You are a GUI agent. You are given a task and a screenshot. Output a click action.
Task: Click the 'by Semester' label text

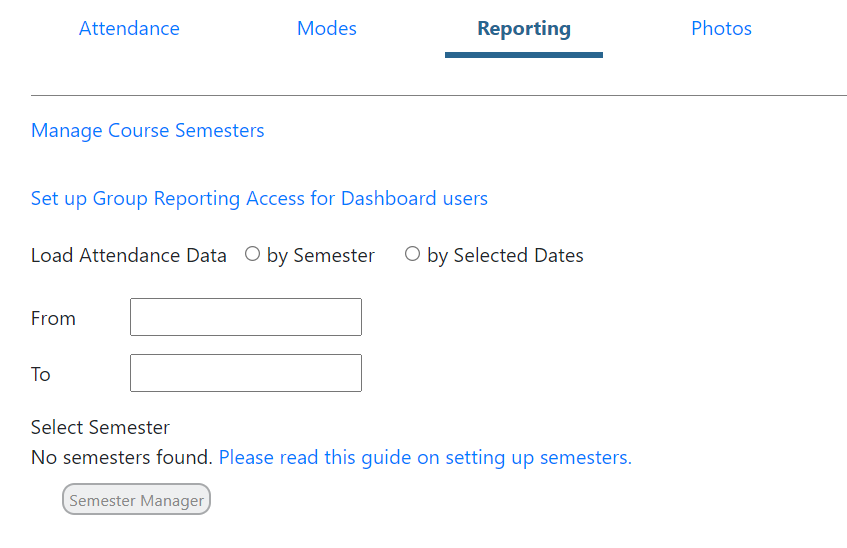point(321,256)
